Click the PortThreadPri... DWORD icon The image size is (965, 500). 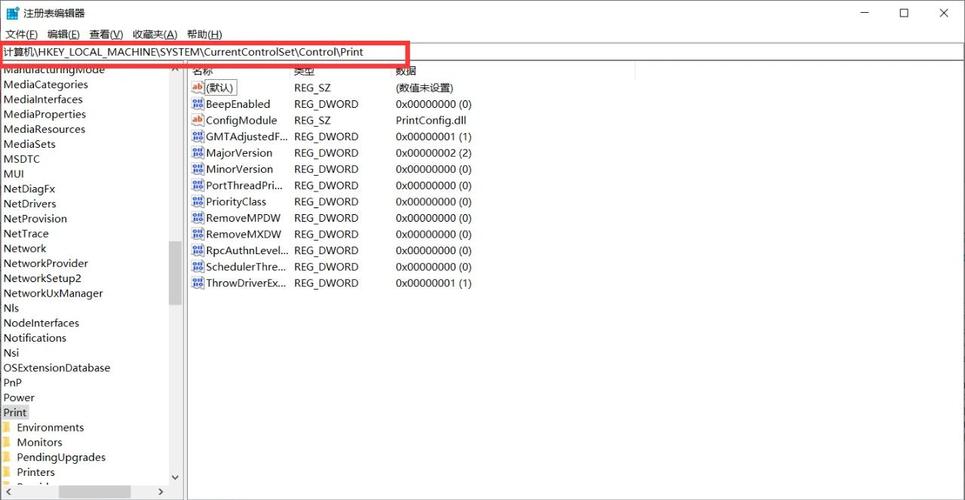[x=198, y=185]
